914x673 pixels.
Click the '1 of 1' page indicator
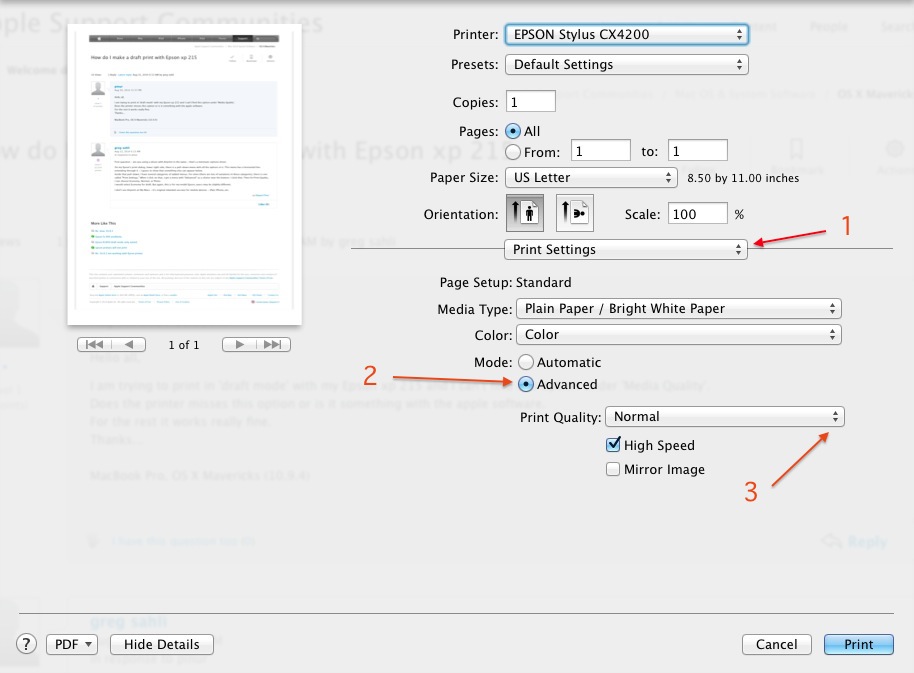click(184, 345)
